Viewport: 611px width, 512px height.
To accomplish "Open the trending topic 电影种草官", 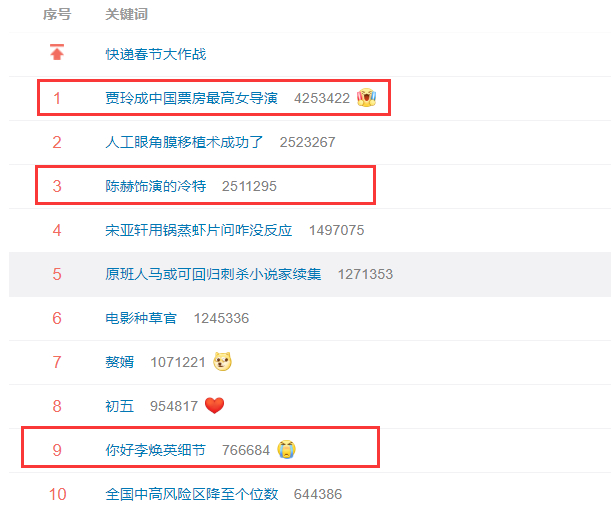I will coord(141,318).
